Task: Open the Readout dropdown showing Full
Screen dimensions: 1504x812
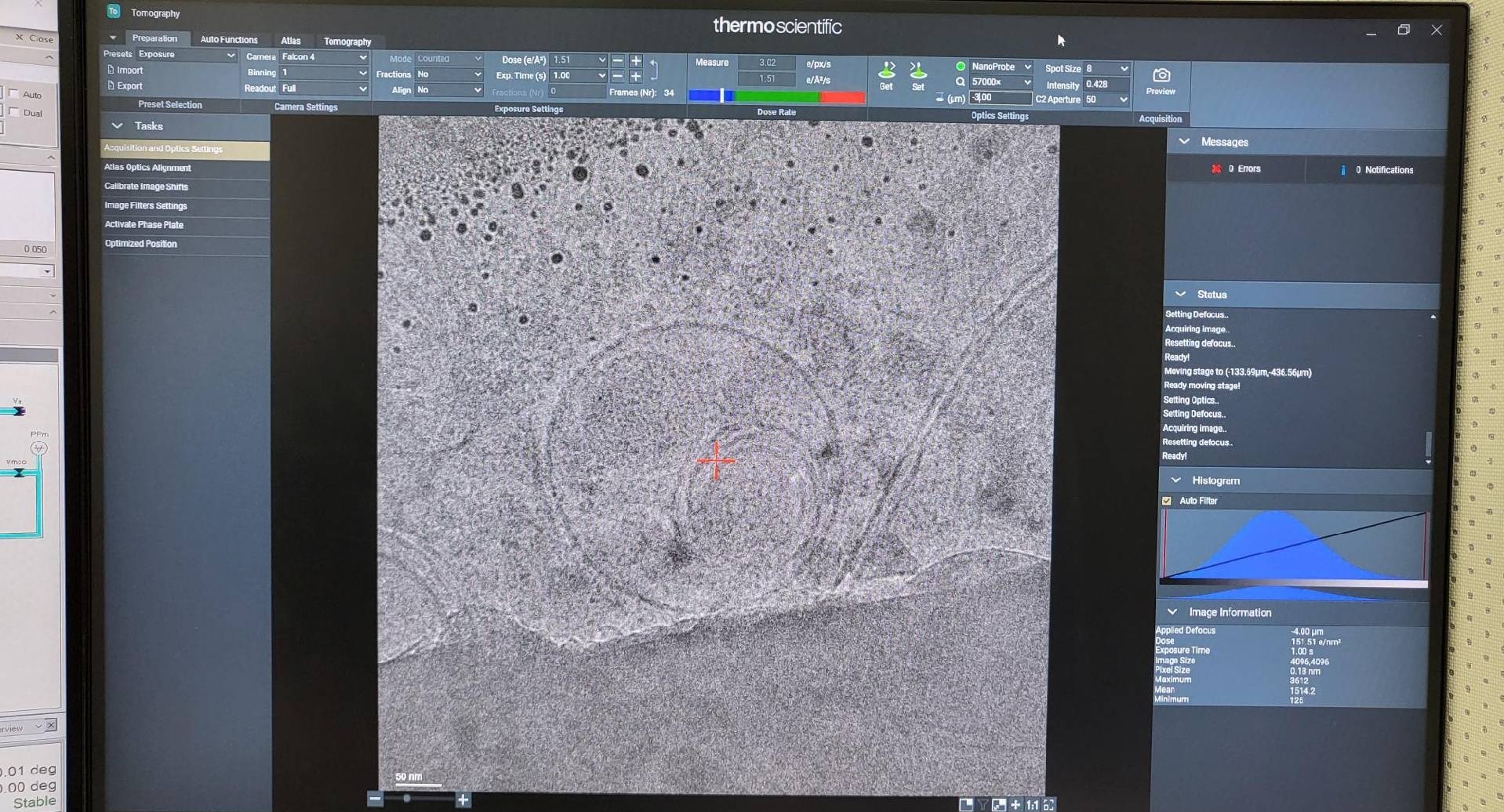Action: click(324, 89)
